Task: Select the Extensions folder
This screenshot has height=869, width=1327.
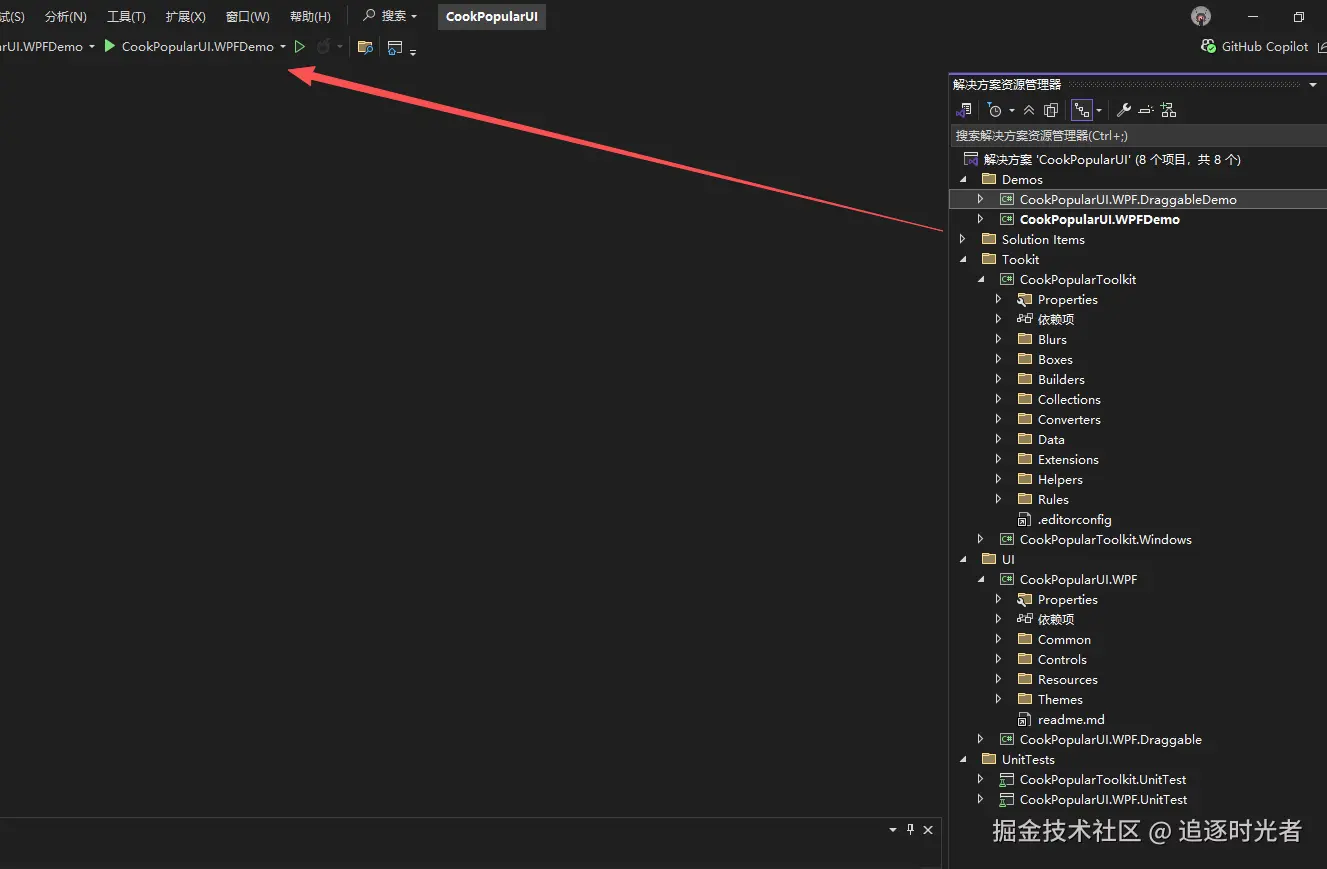Action: click(x=1068, y=460)
